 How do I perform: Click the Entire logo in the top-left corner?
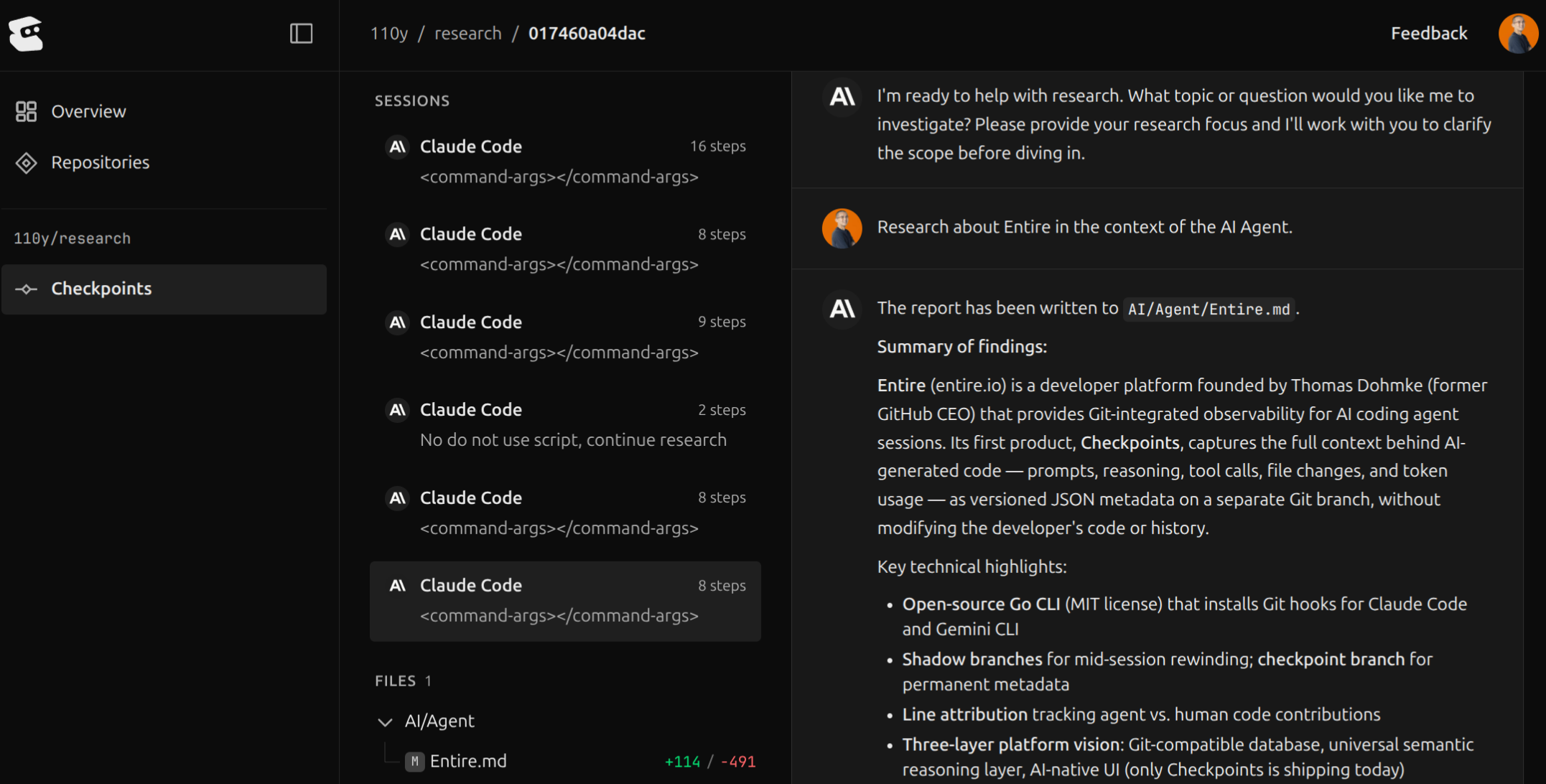pos(26,33)
